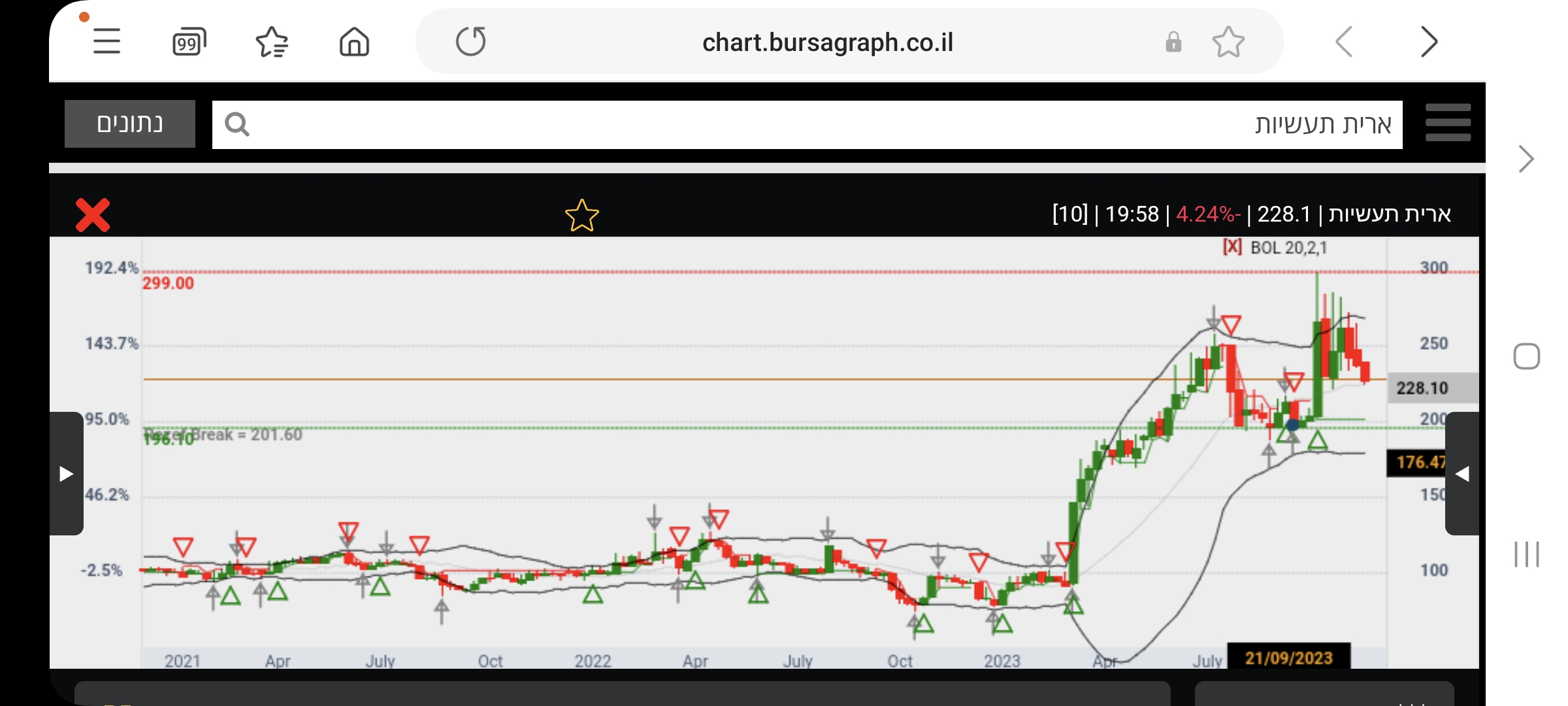
Task: Remove BOL 20,2,1 indicator via [X]
Action: (x=1232, y=247)
